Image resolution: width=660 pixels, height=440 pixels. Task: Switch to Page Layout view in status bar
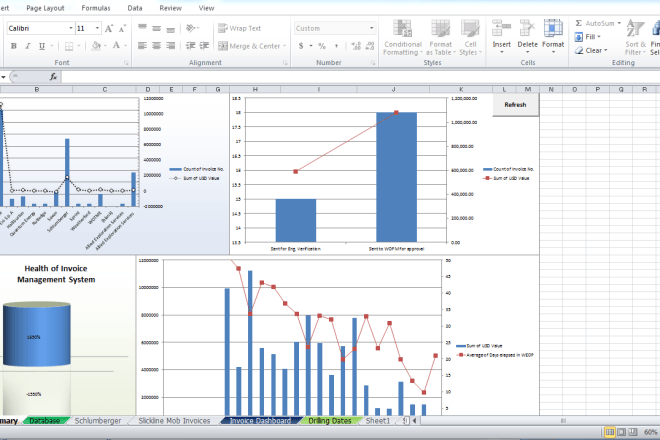click(x=621, y=432)
